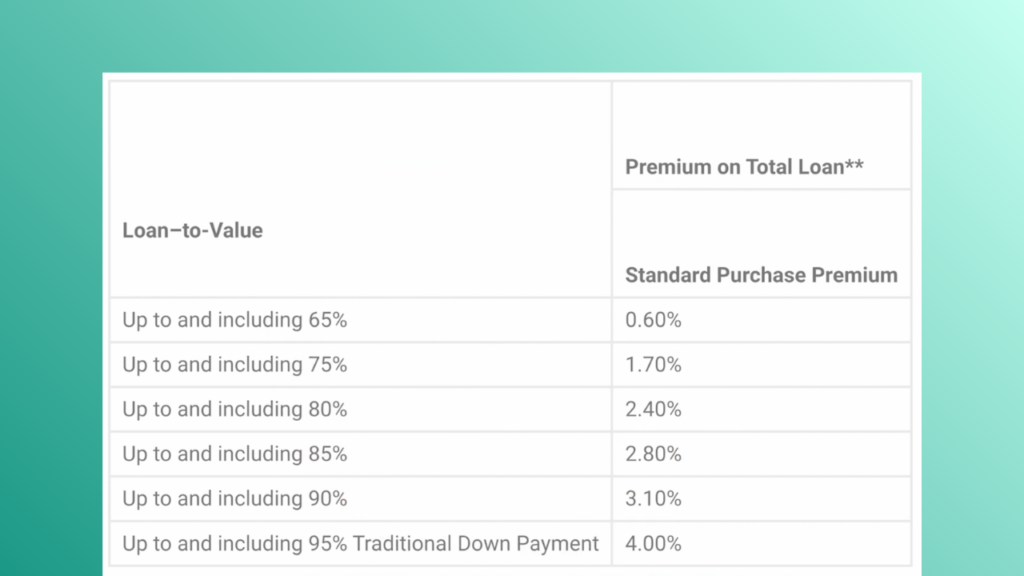Click the Loan-to-Value column header
This screenshot has height=576, width=1024.
192,230
